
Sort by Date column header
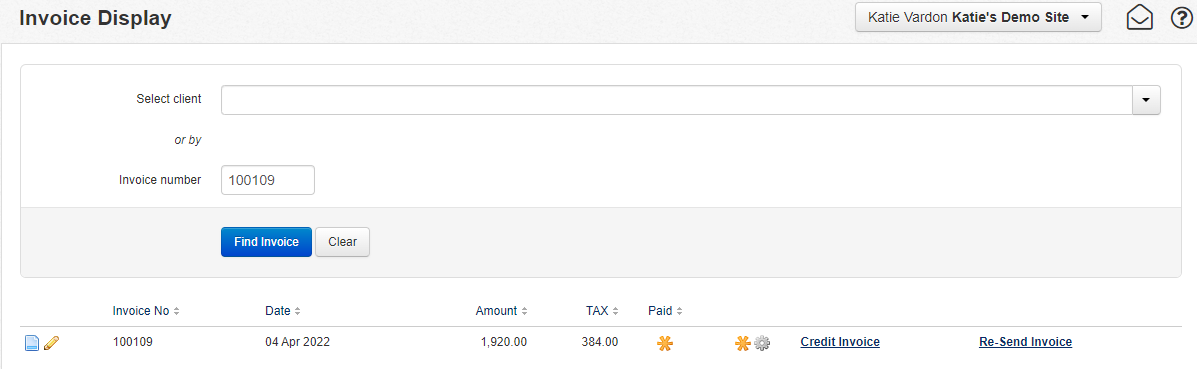pyautogui.click(x=282, y=311)
